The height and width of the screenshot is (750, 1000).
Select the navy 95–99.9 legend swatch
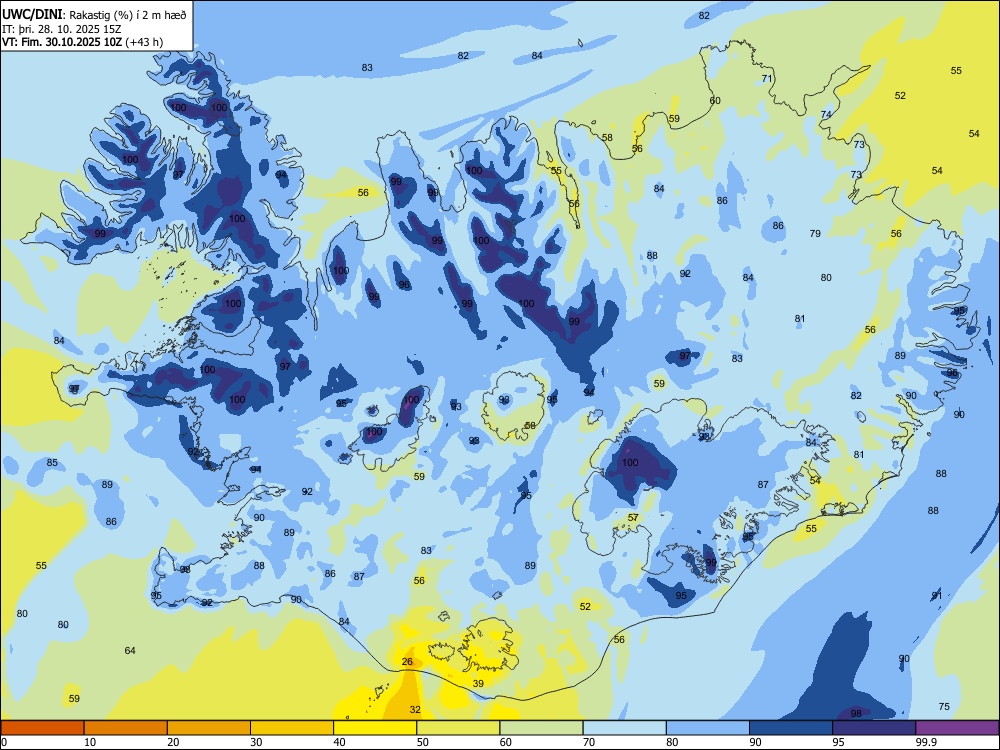pyautogui.click(x=874, y=728)
